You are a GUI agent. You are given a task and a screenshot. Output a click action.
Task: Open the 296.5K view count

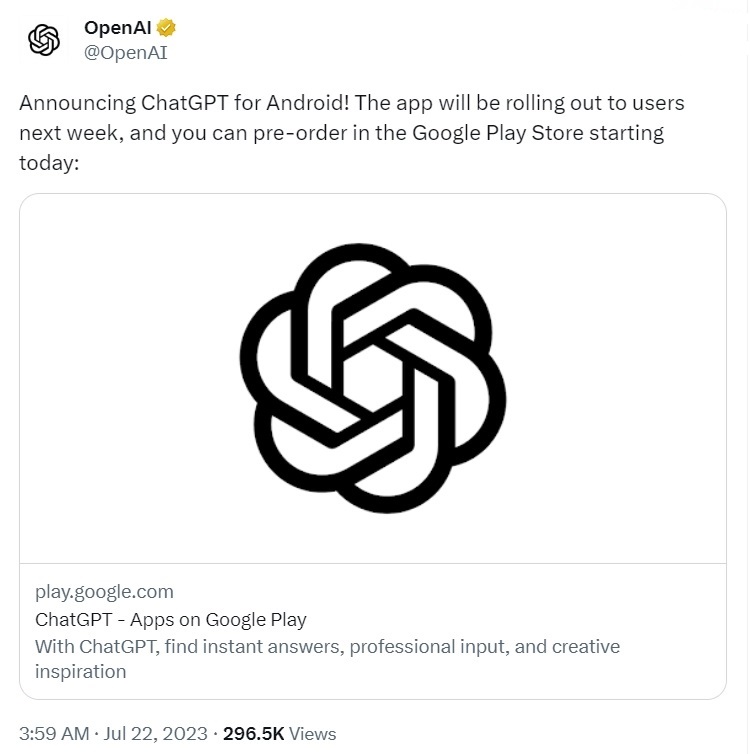click(x=254, y=734)
